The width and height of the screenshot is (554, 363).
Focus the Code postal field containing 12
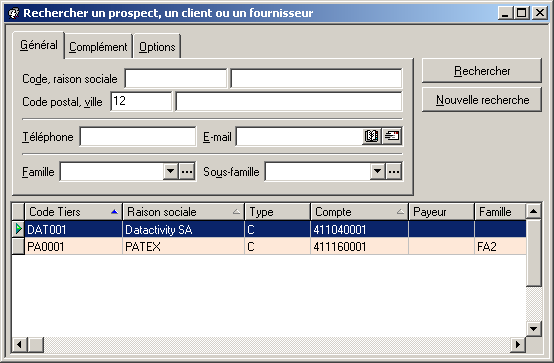click(x=141, y=101)
